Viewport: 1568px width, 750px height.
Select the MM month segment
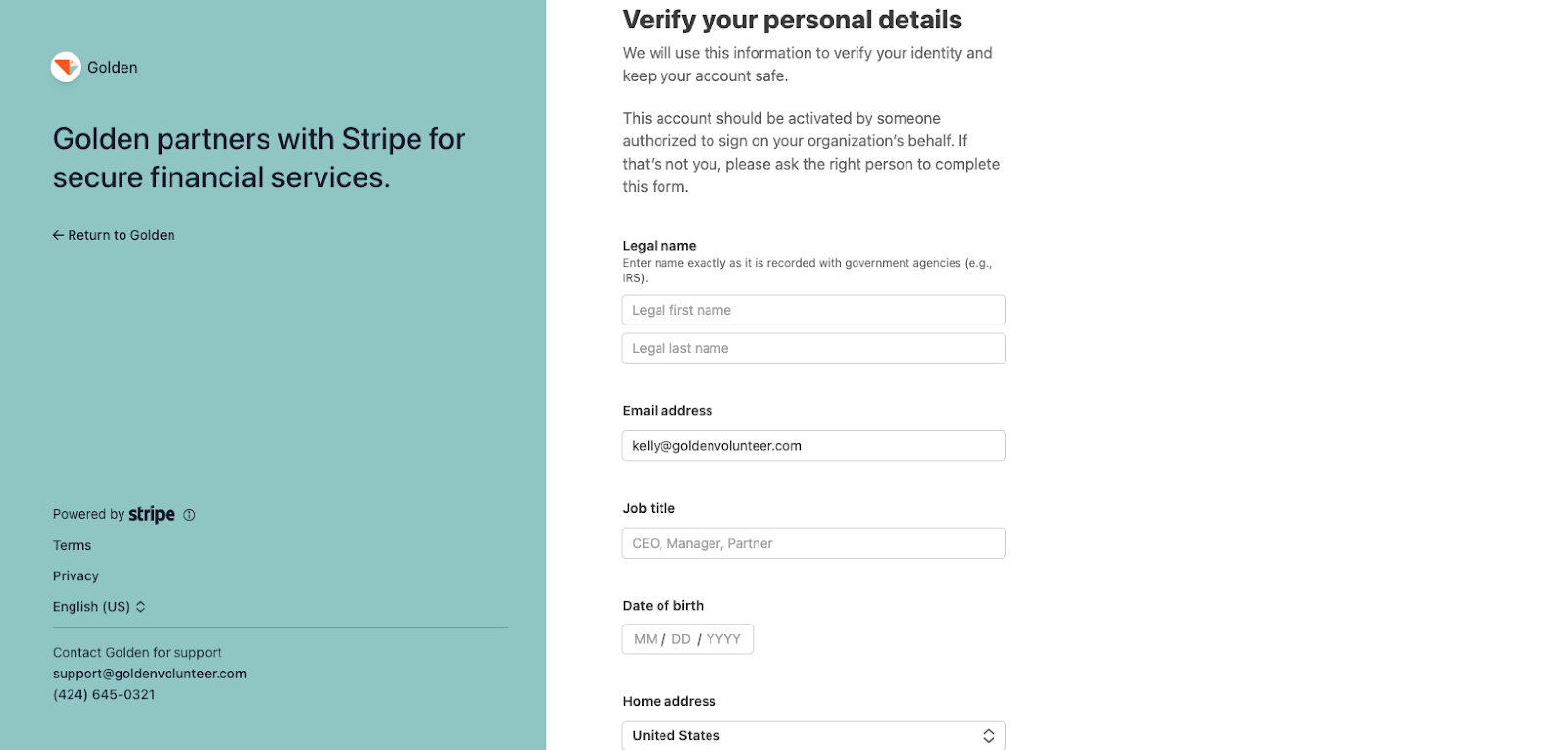click(645, 639)
